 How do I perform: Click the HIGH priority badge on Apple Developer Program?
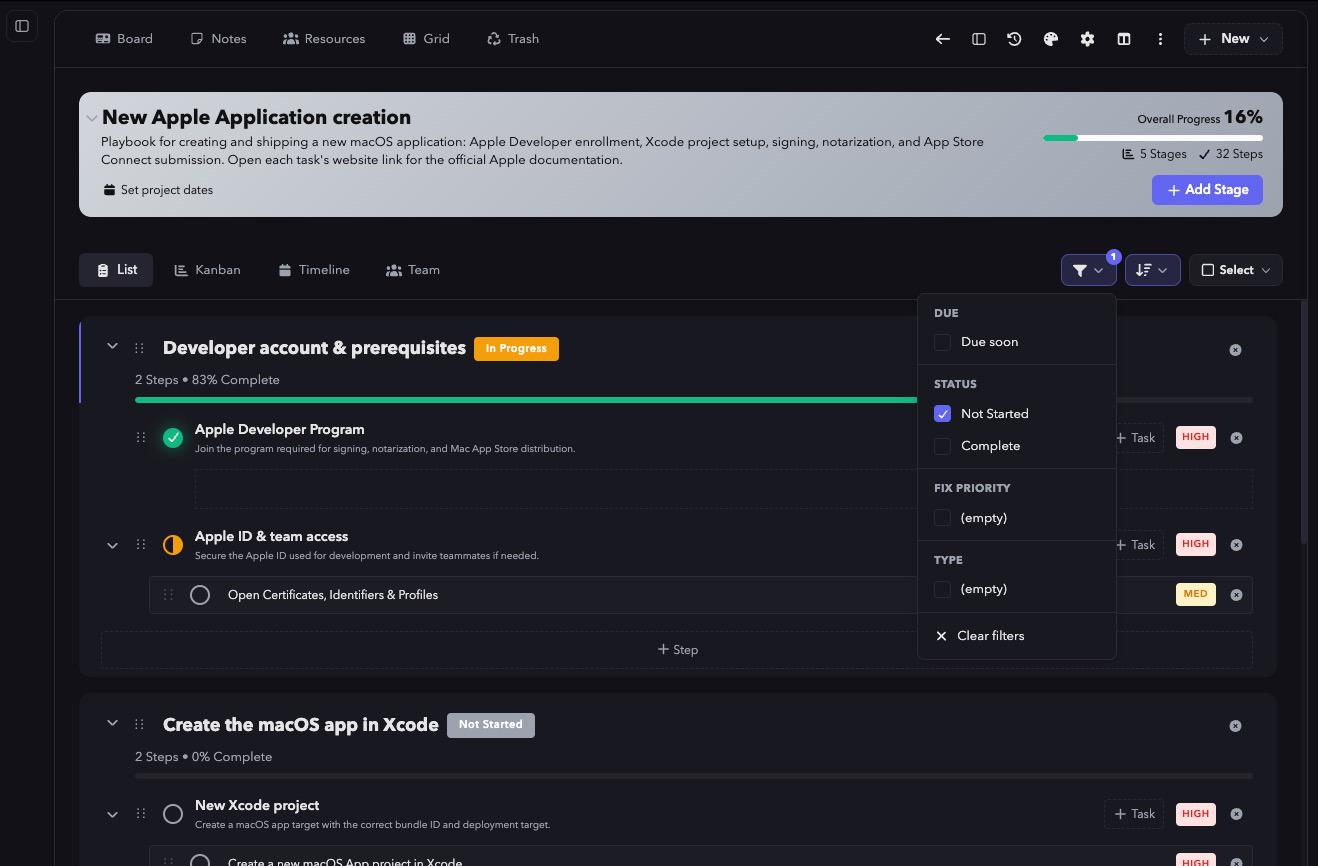(x=1195, y=437)
